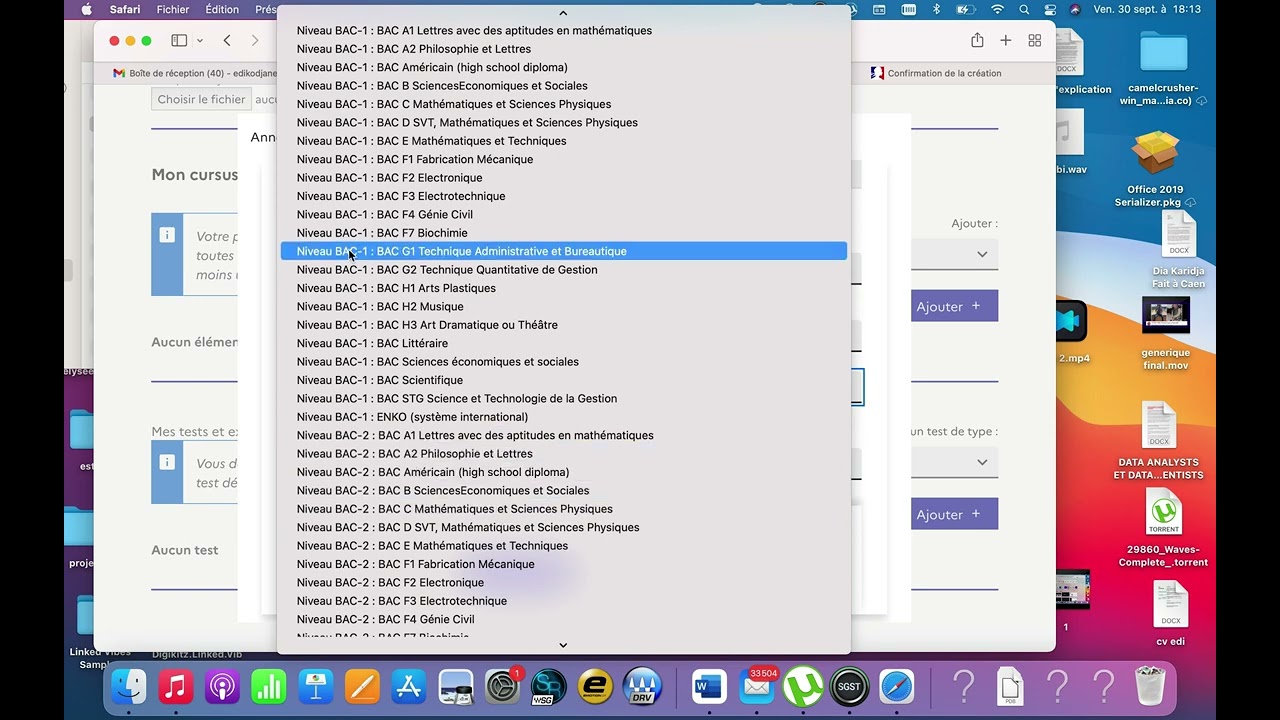1280x720 pixels.
Task: Open a new tab with plus icon
Action: (1006, 40)
